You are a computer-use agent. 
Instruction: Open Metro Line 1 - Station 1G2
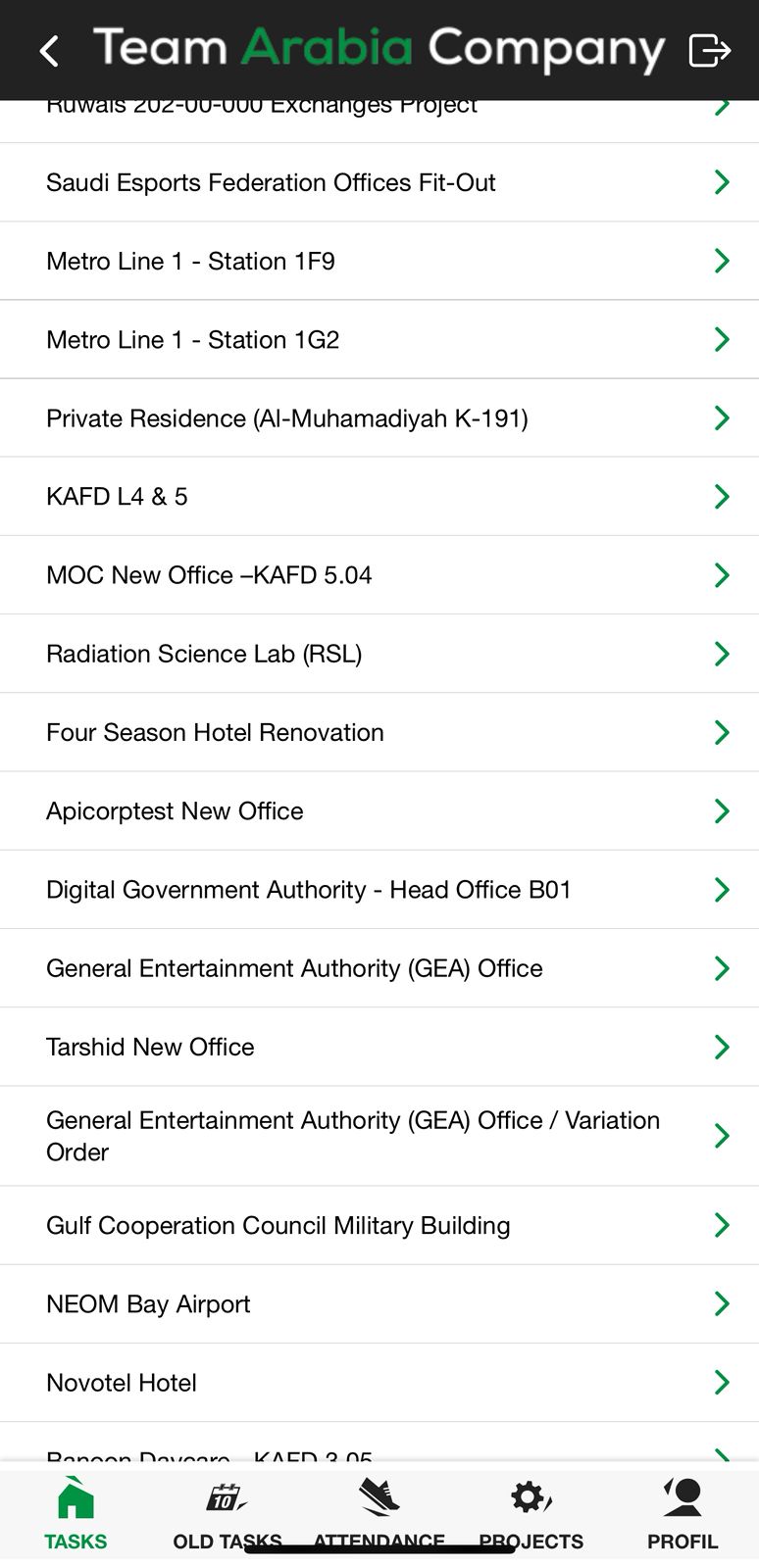[x=192, y=340]
